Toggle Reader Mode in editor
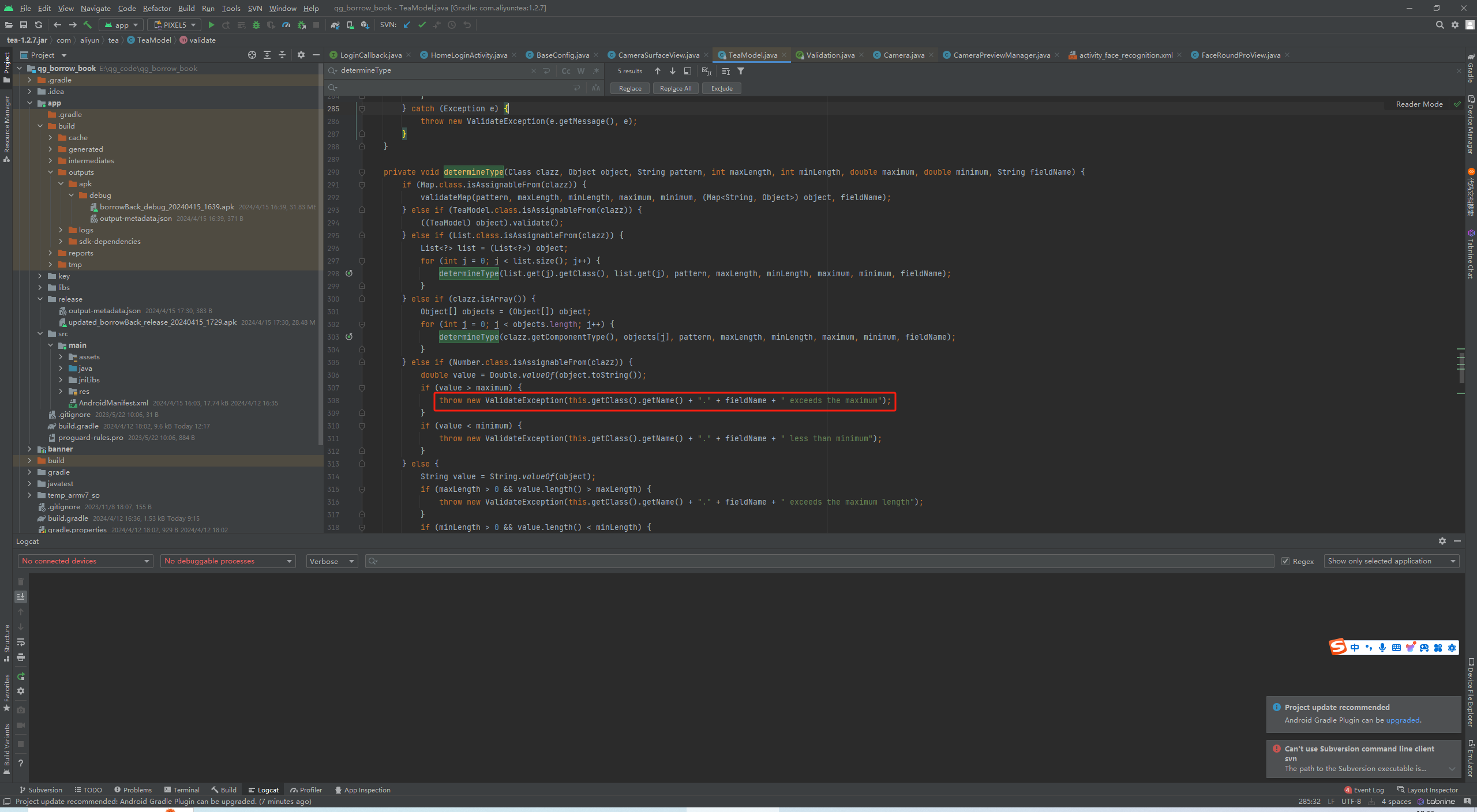Viewport: 1477px width, 812px height. tap(1419, 104)
